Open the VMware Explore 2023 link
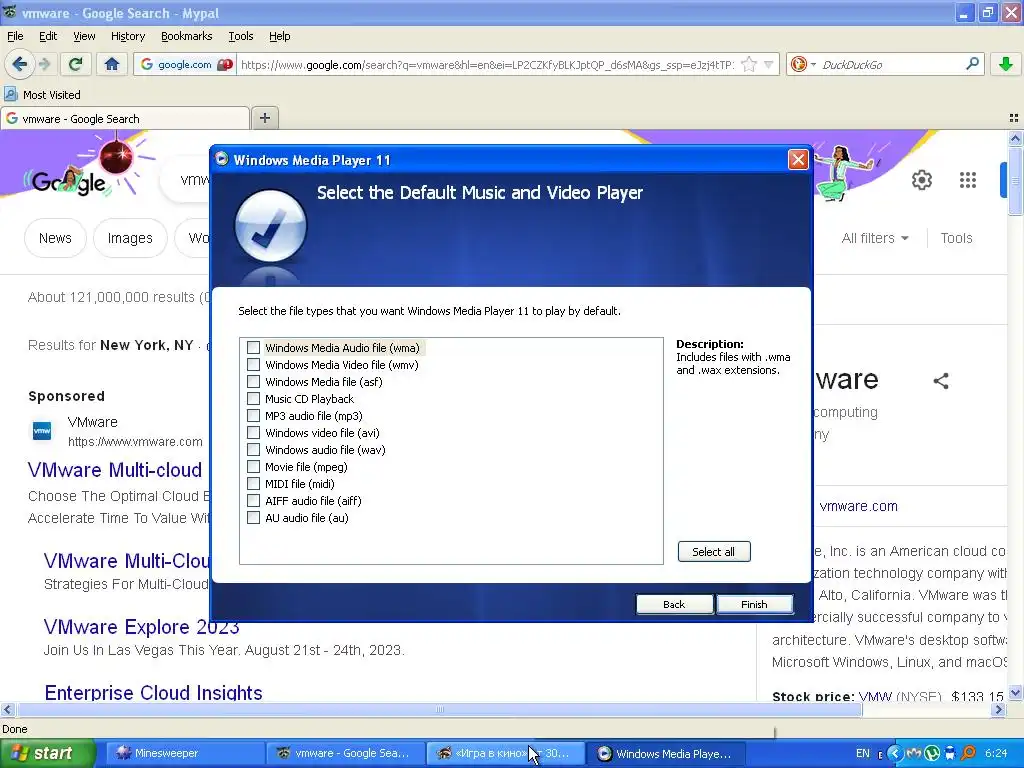The width and height of the screenshot is (1024, 768). pyautogui.click(x=142, y=627)
